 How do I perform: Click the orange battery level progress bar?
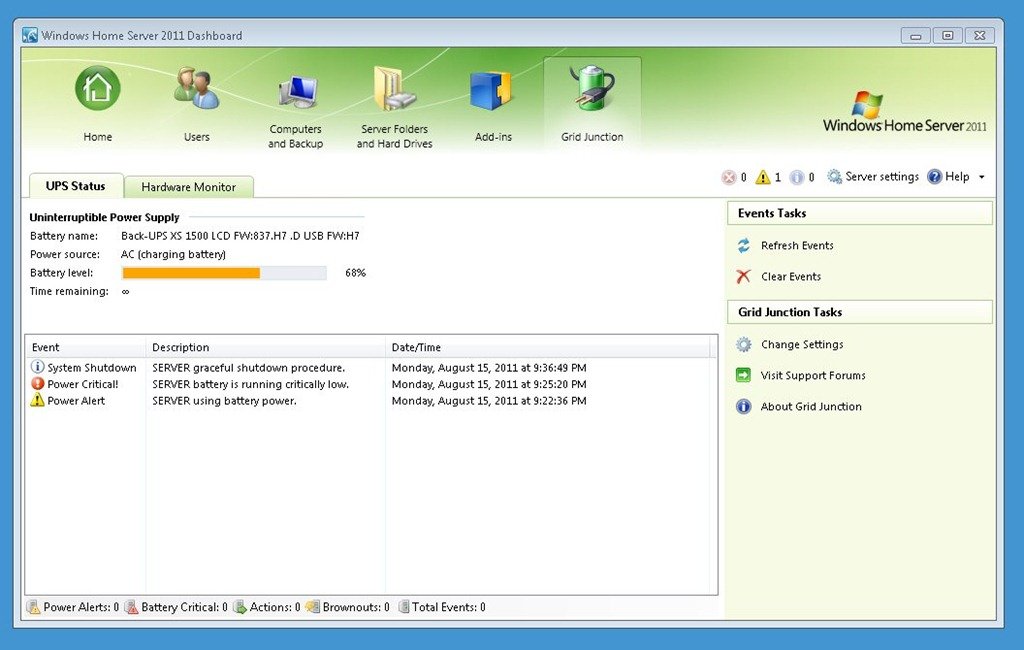(x=191, y=273)
